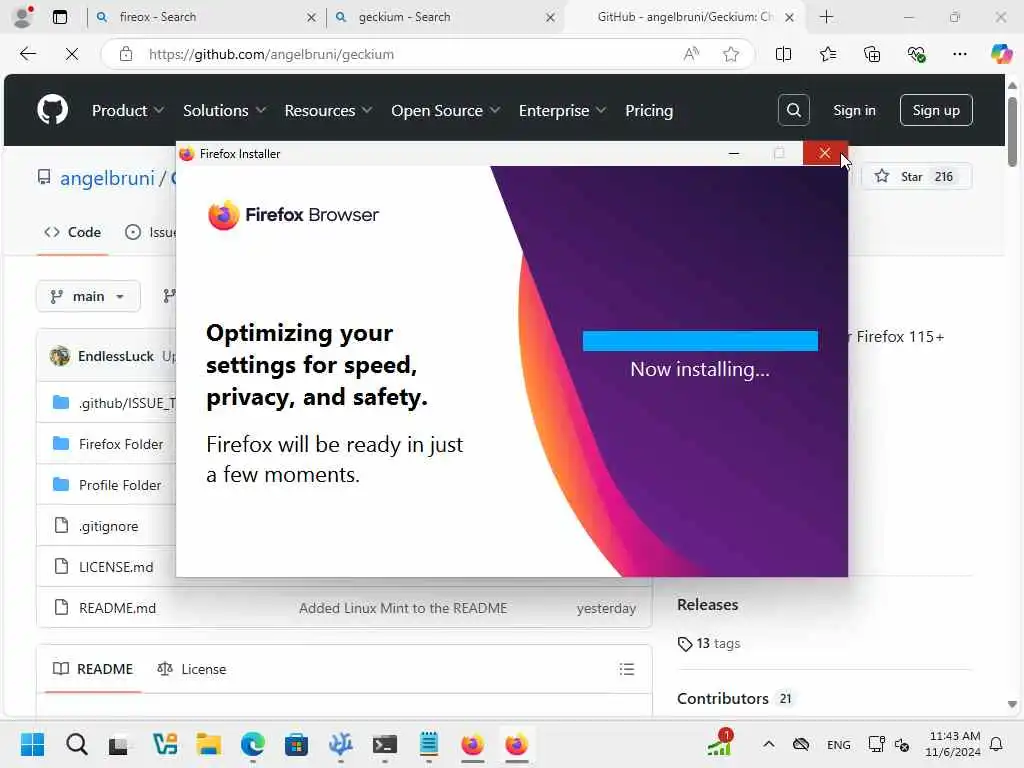Switch to the License tab
This screenshot has width=1024, height=768.
coord(191,669)
